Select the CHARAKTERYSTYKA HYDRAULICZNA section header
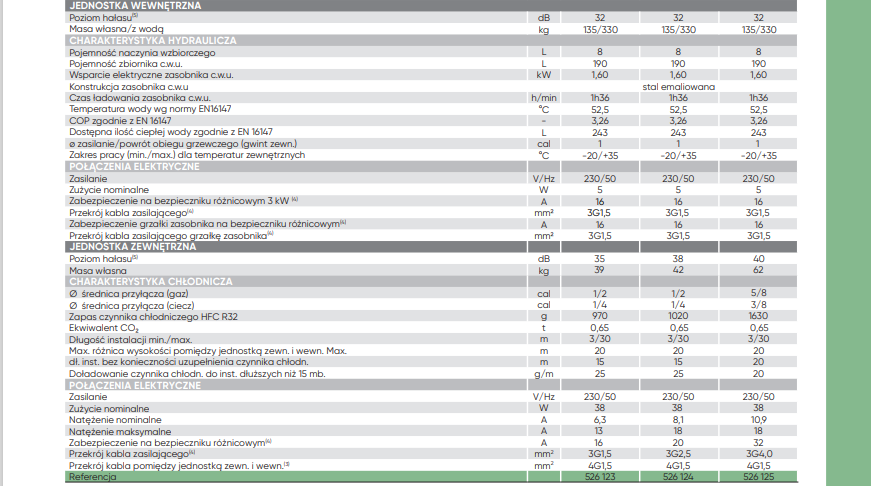871x486 pixels. click(x=153, y=40)
